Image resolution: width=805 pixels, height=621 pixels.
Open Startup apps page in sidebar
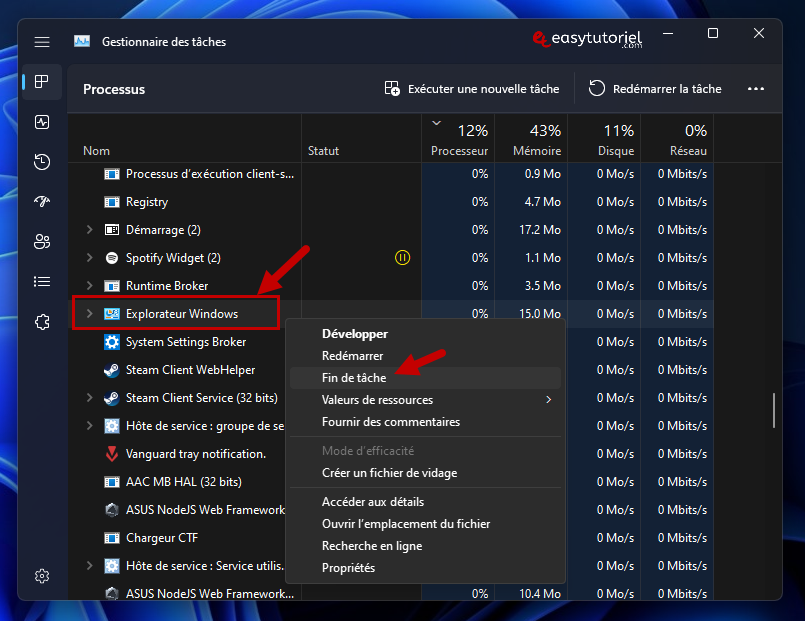(42, 201)
